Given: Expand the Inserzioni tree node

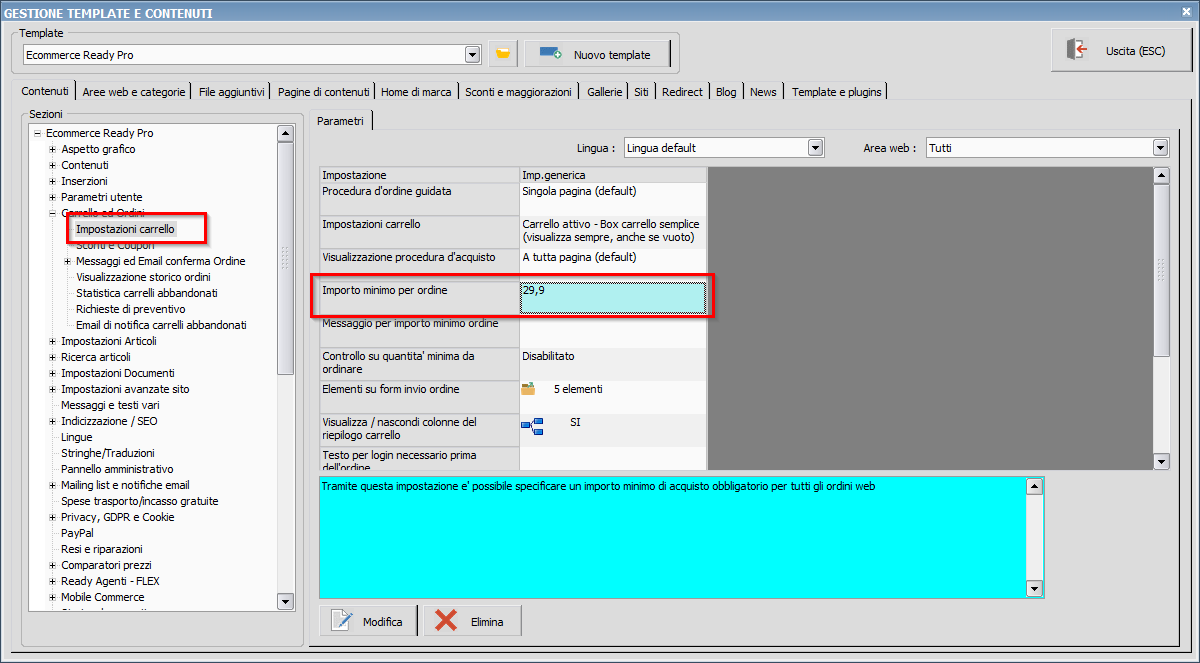Looking at the screenshot, I should click(52, 181).
